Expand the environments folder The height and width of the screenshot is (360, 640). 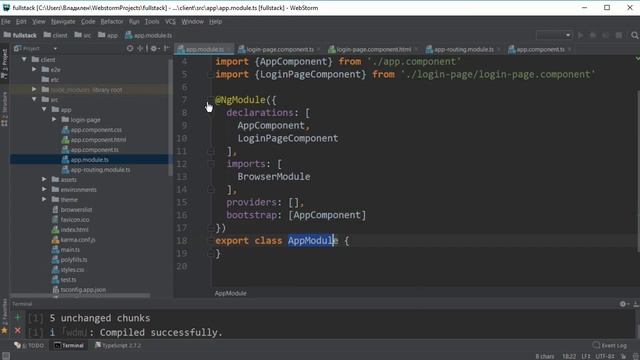coord(44,189)
